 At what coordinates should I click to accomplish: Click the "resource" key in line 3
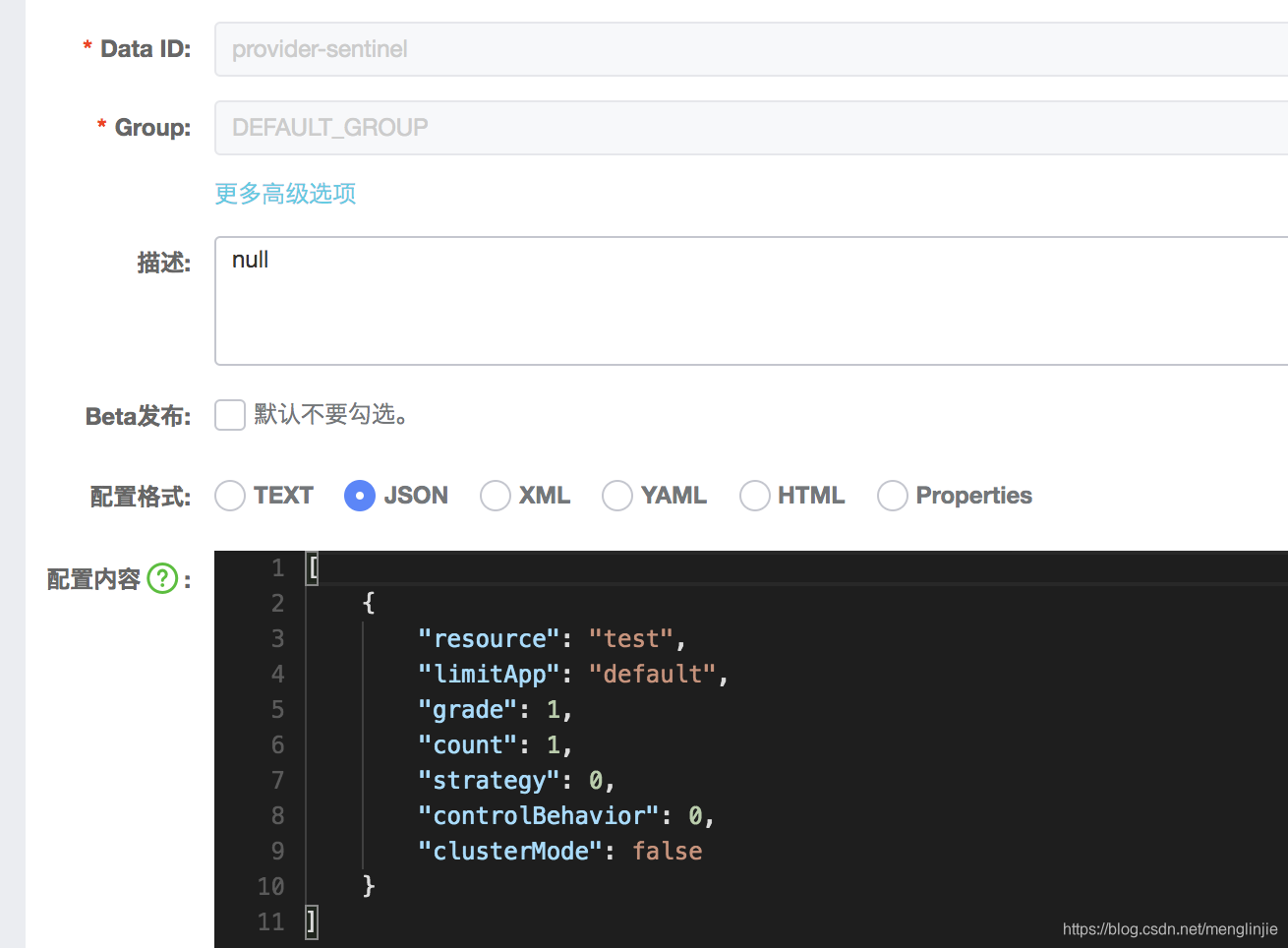point(489,639)
